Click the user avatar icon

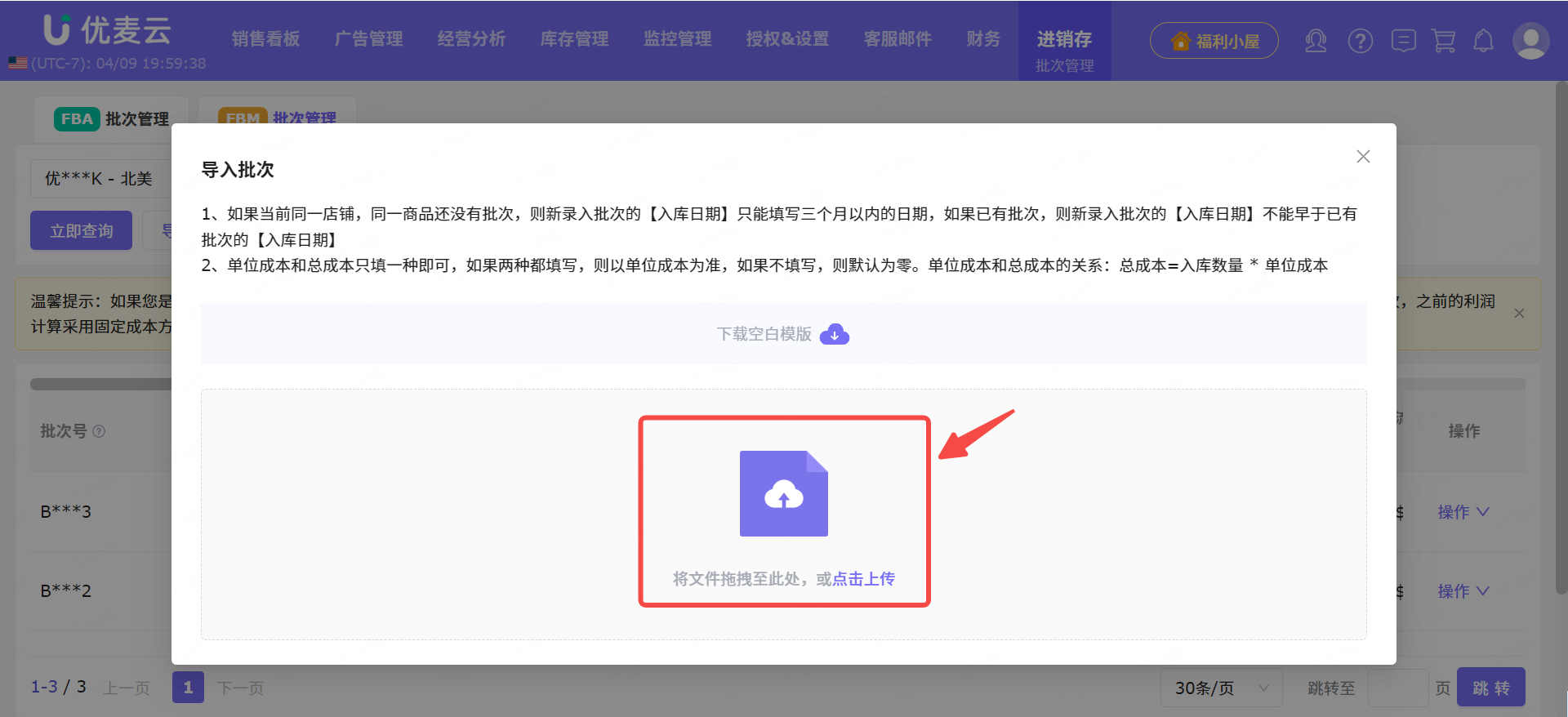[1530, 41]
